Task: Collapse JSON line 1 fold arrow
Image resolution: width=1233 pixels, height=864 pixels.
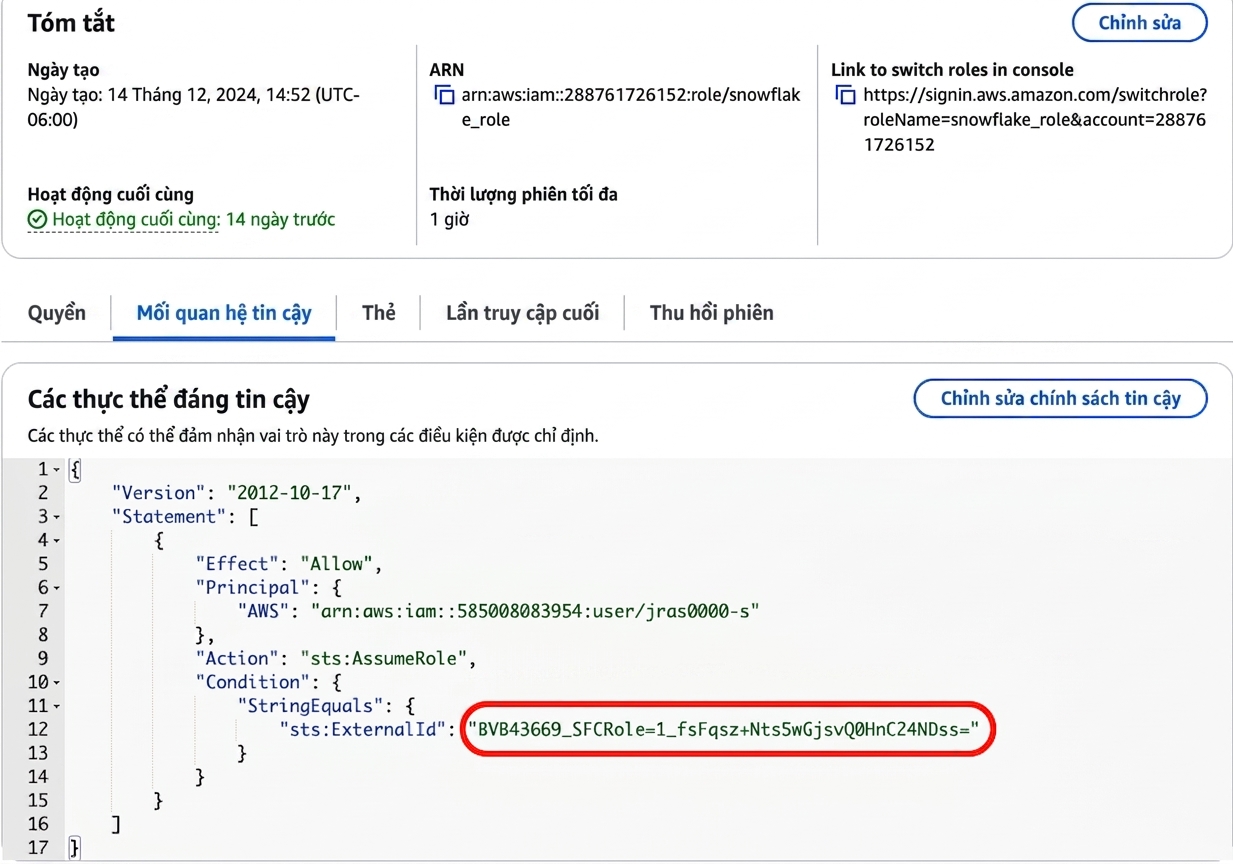Action: pos(56,470)
